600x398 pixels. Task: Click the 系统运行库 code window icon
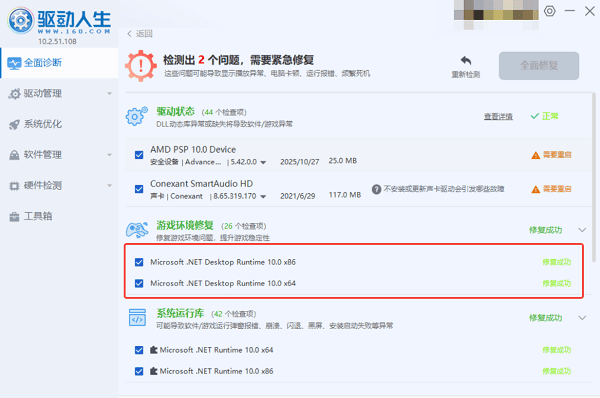pyautogui.click(x=137, y=318)
